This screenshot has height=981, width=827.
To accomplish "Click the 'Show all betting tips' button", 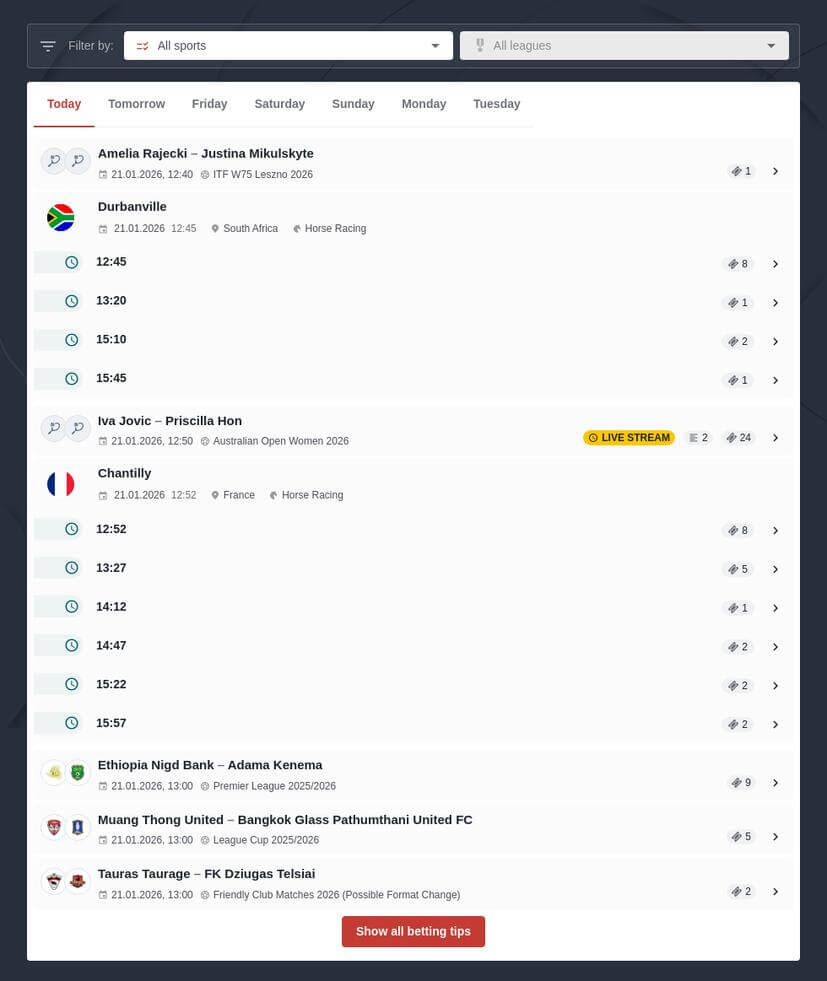I will tap(413, 931).
